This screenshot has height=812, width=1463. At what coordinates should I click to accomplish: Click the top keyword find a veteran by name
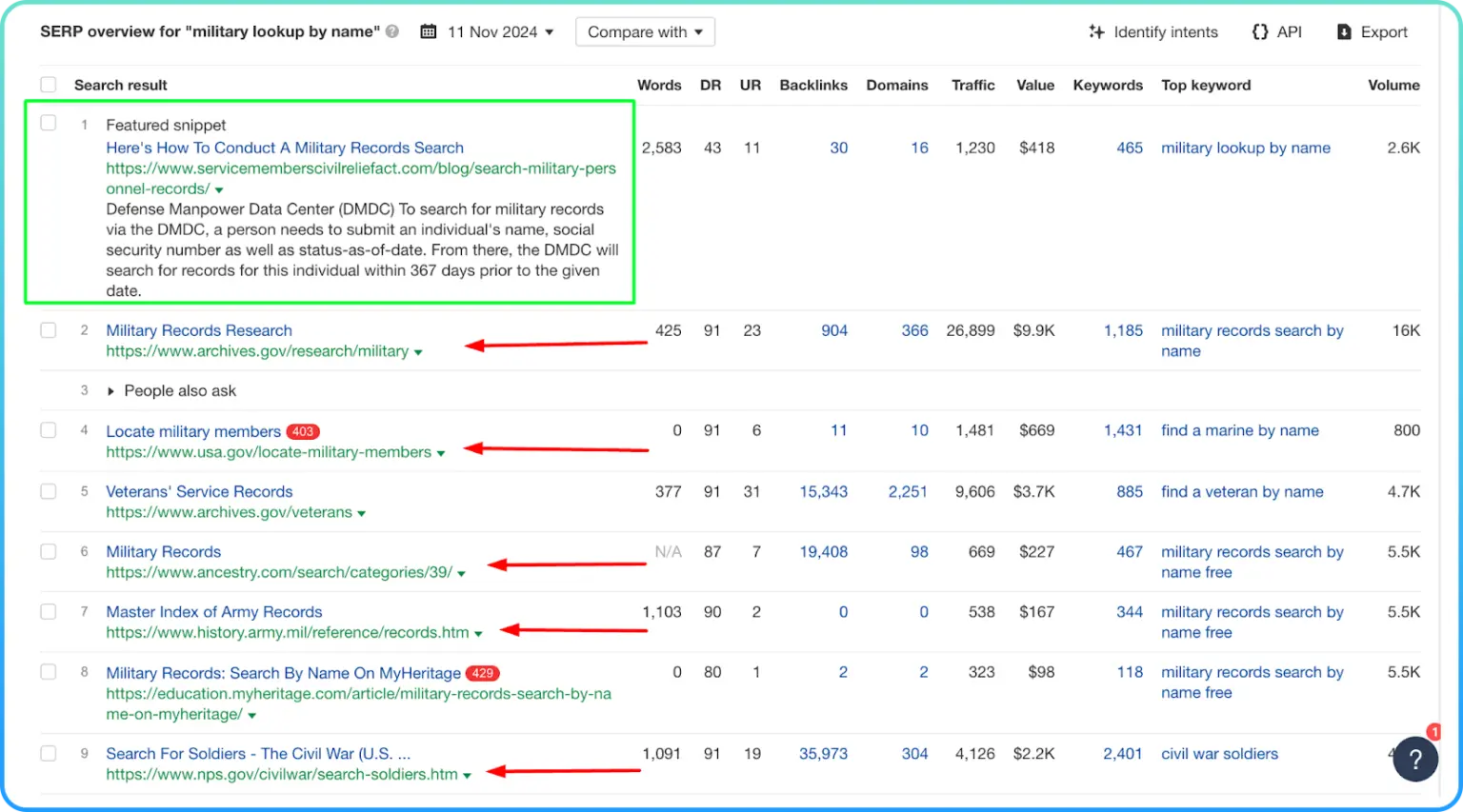(1242, 492)
